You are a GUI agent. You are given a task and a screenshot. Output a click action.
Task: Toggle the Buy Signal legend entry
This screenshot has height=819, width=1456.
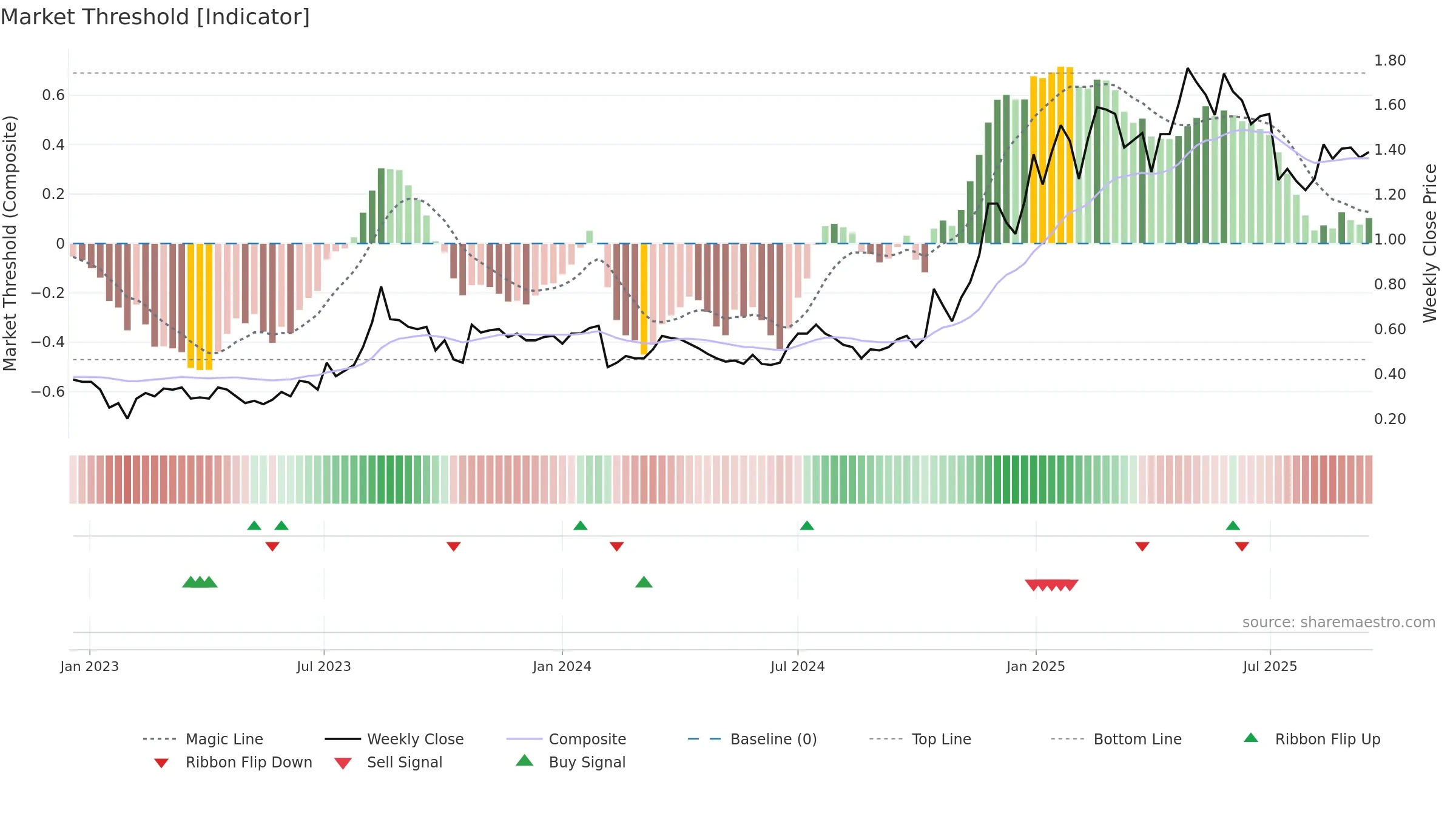point(570,762)
